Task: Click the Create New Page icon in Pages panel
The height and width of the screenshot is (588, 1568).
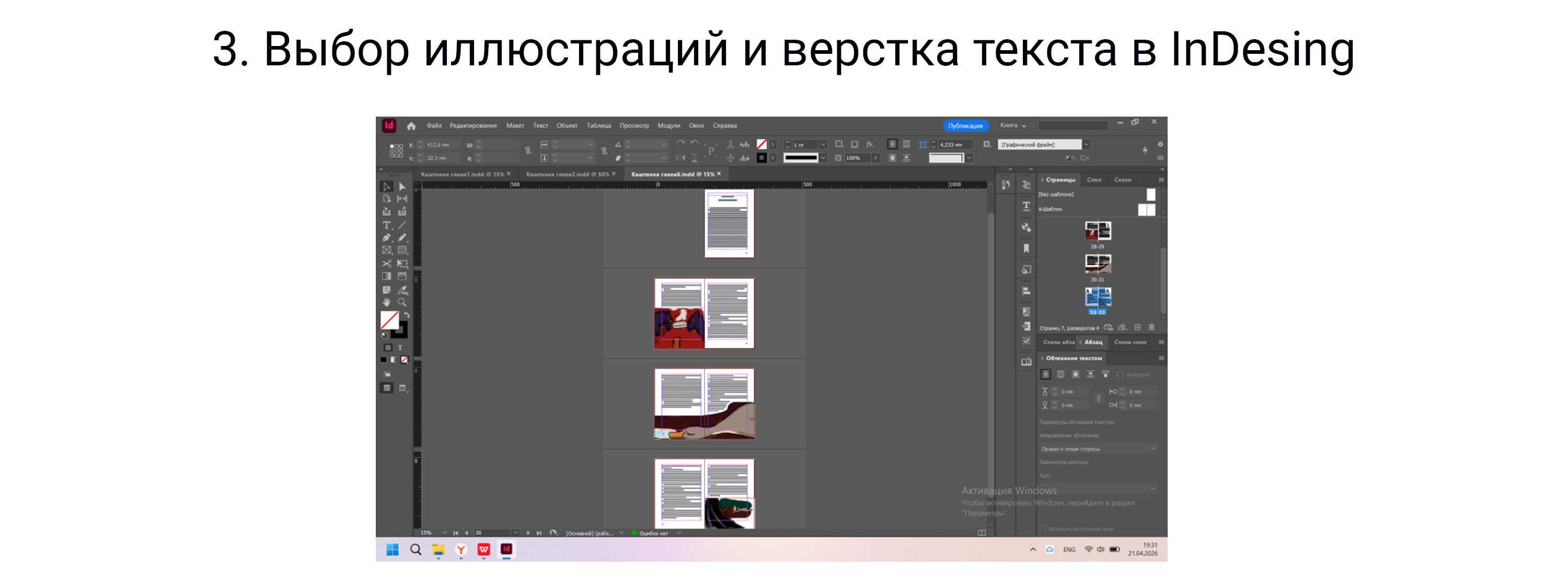Action: click(1138, 328)
